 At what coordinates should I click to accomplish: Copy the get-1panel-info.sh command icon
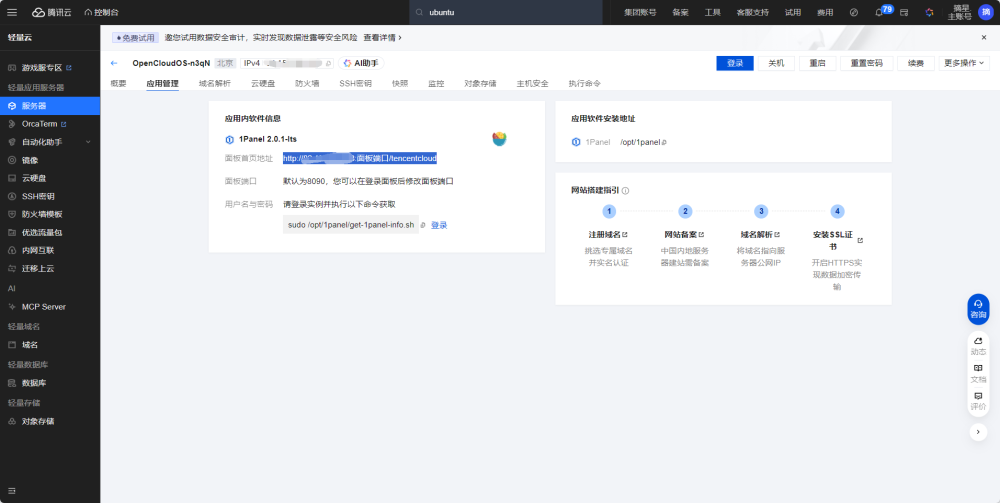[x=423, y=225]
